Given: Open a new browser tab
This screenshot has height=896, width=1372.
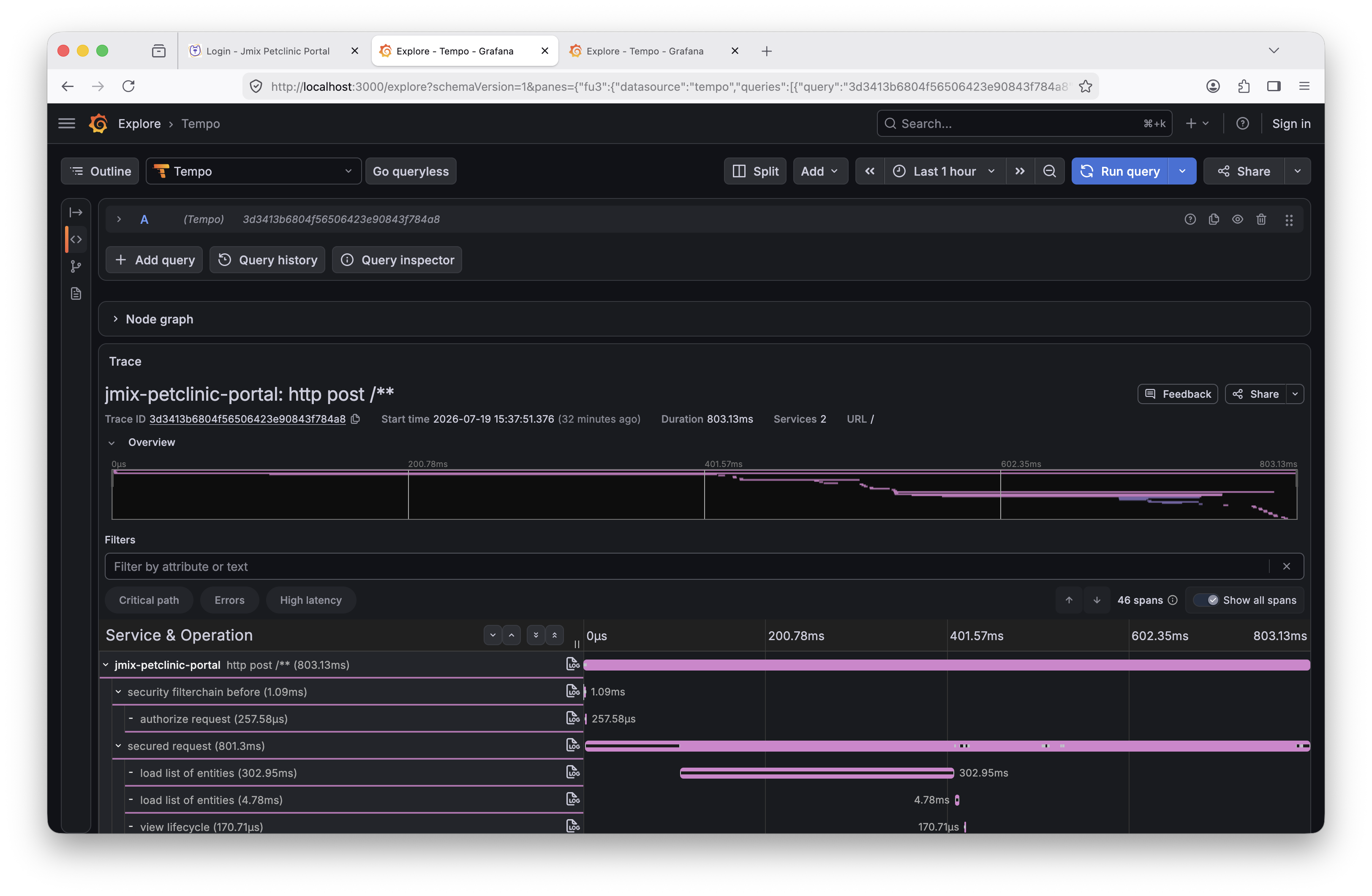Looking at the screenshot, I should (766, 51).
